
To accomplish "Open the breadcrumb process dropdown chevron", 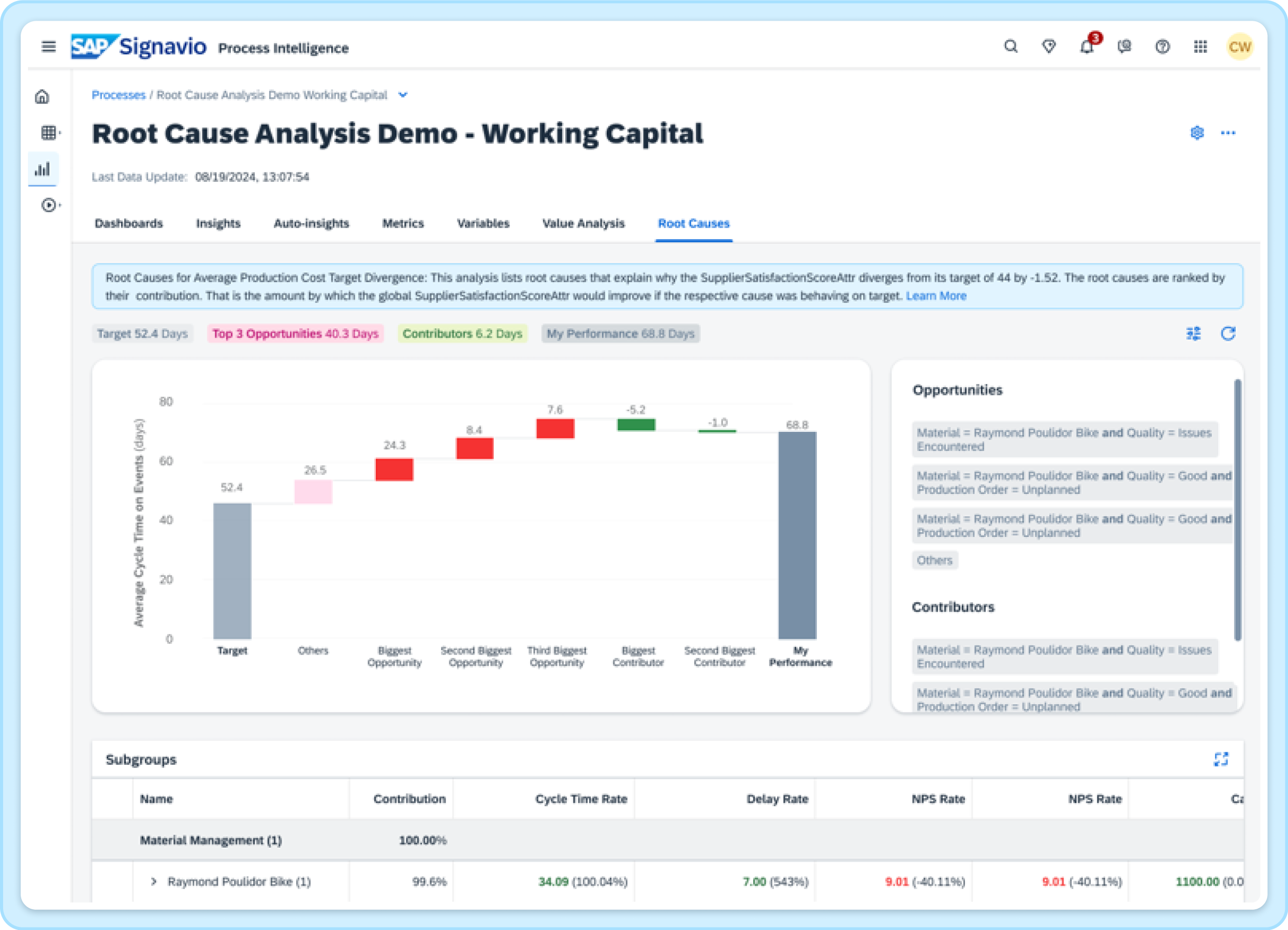I will pyautogui.click(x=403, y=95).
